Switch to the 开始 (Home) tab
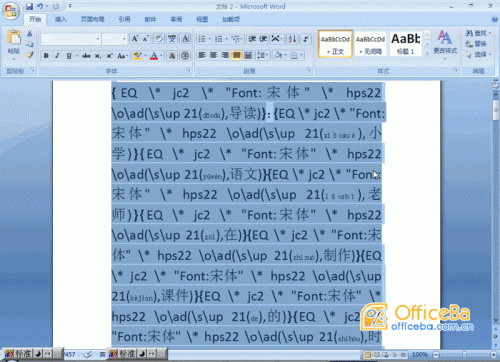The image size is (500, 362). tap(35, 19)
